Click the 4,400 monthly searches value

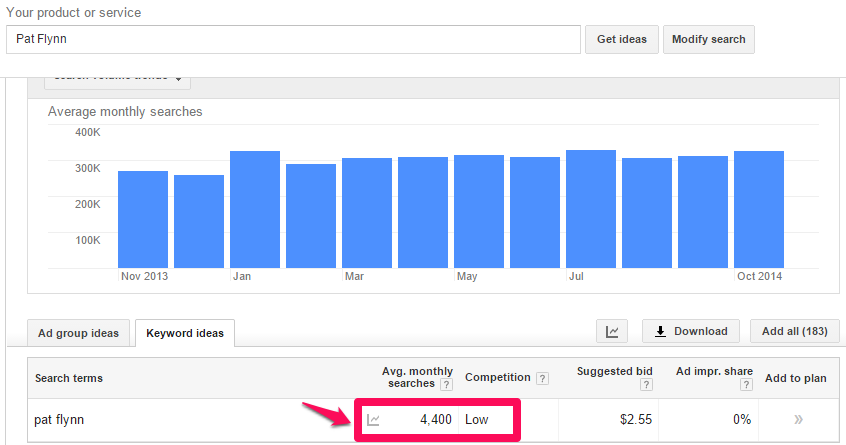(x=435, y=420)
